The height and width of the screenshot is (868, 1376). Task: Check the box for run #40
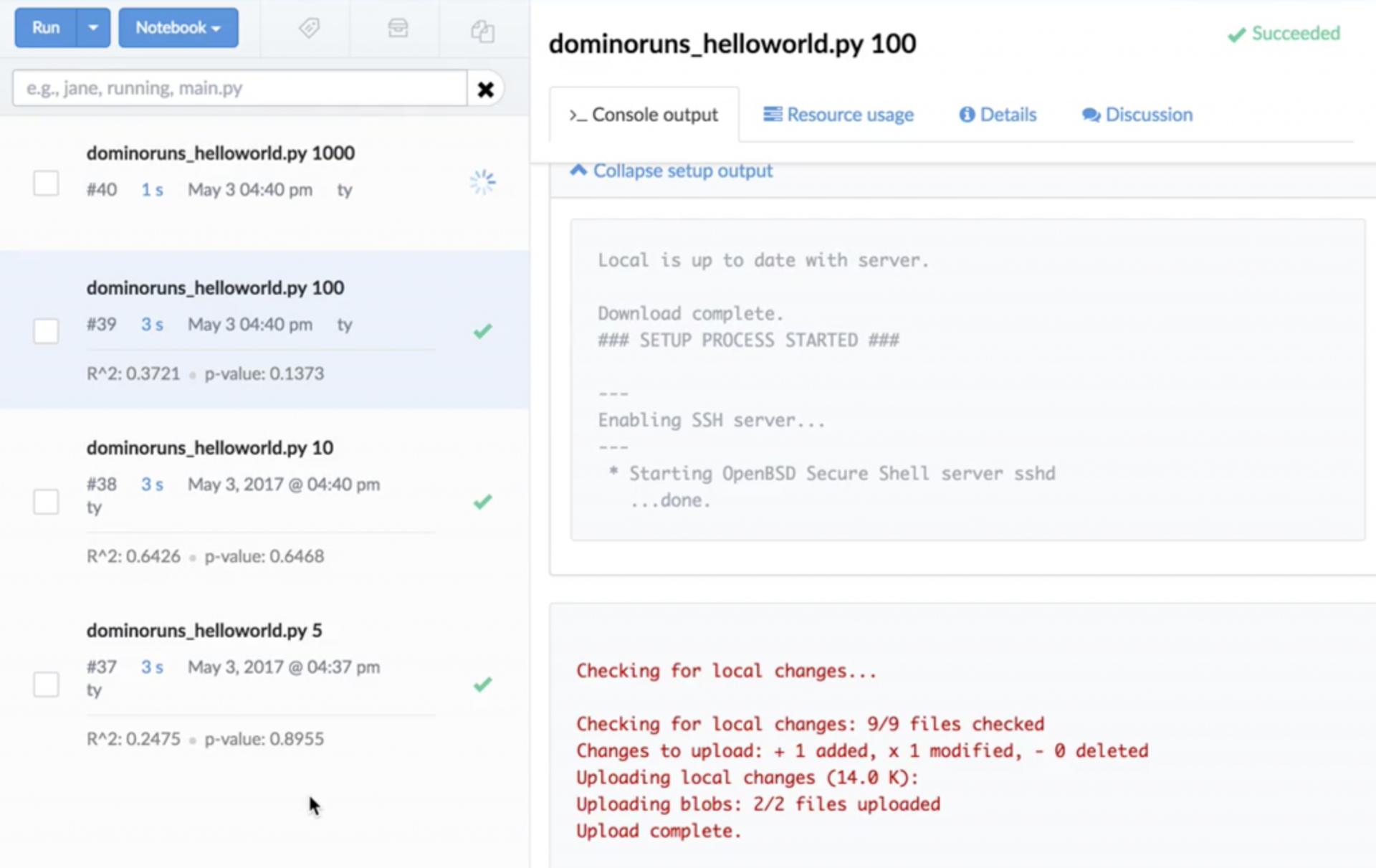pos(46,183)
